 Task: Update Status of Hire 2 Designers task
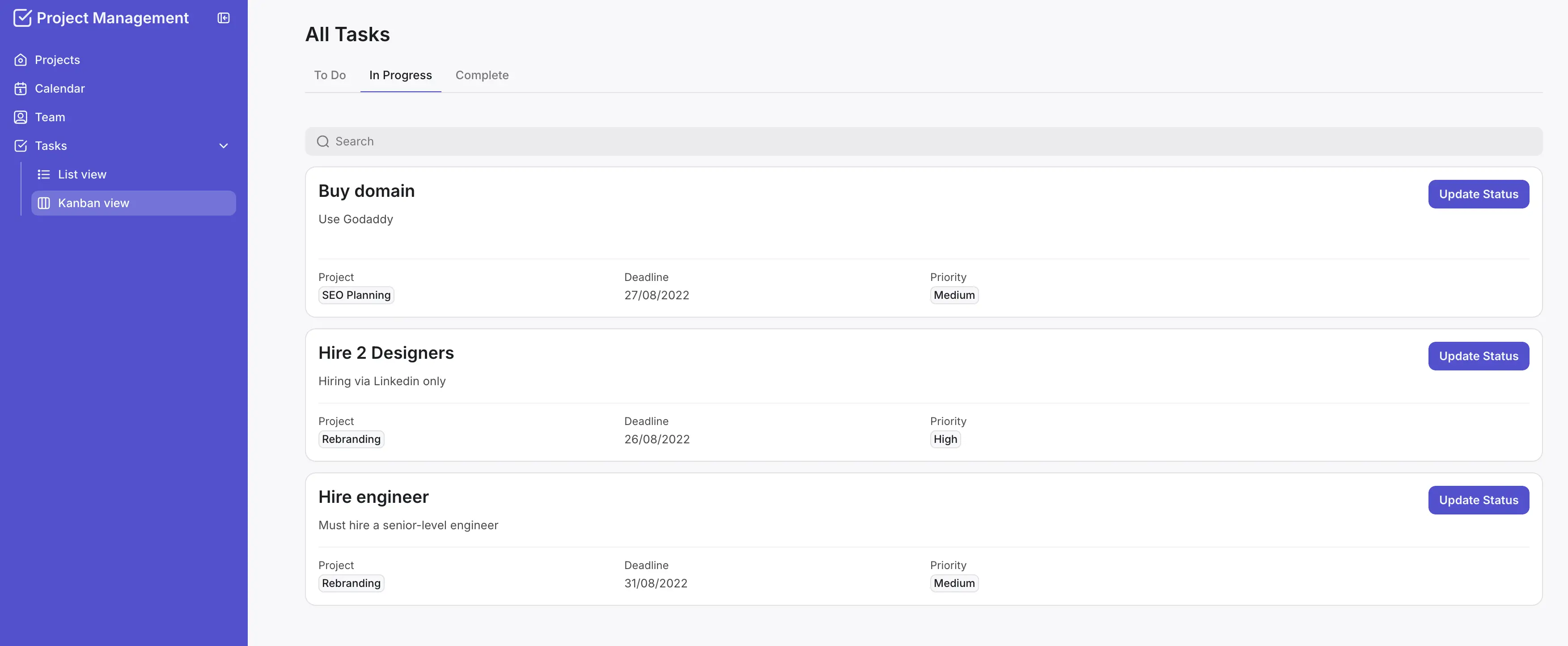pos(1478,356)
